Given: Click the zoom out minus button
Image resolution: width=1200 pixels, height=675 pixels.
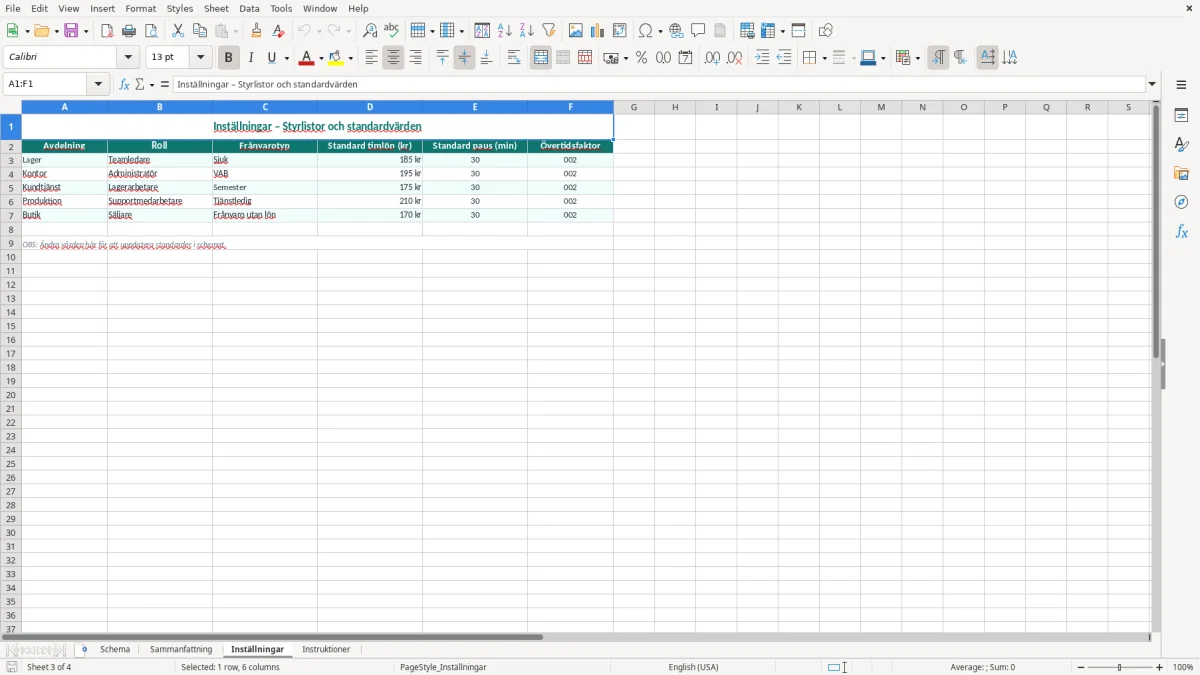Looking at the screenshot, I should 1081,667.
